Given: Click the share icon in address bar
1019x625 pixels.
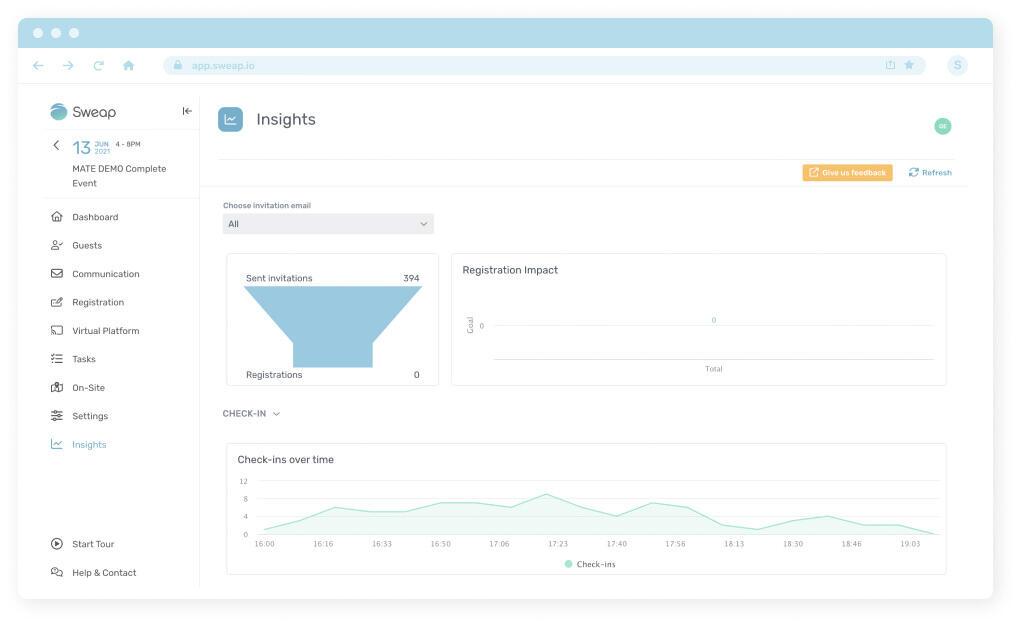Looking at the screenshot, I should [x=890, y=65].
